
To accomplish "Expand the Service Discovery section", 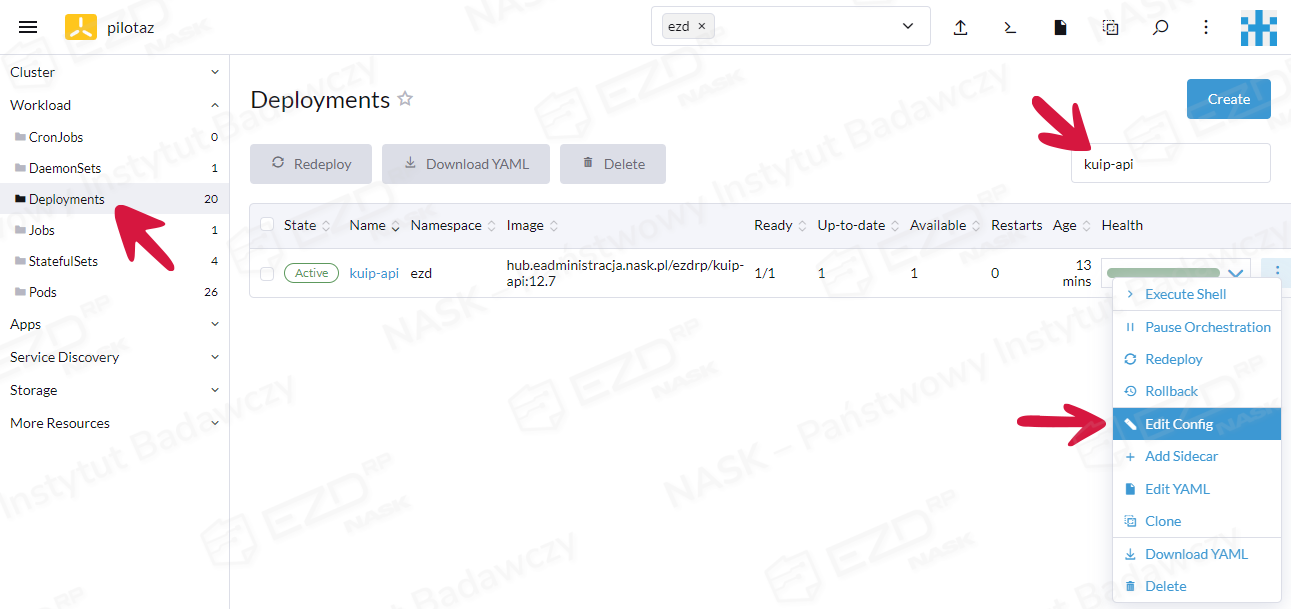I will [214, 357].
